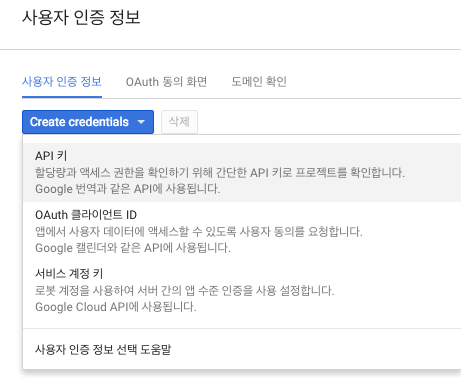Image resolution: width=461 pixels, height=378 pixels.
Task: Click the 로봇 계정을 사용하여 description text
Action: 184,291
